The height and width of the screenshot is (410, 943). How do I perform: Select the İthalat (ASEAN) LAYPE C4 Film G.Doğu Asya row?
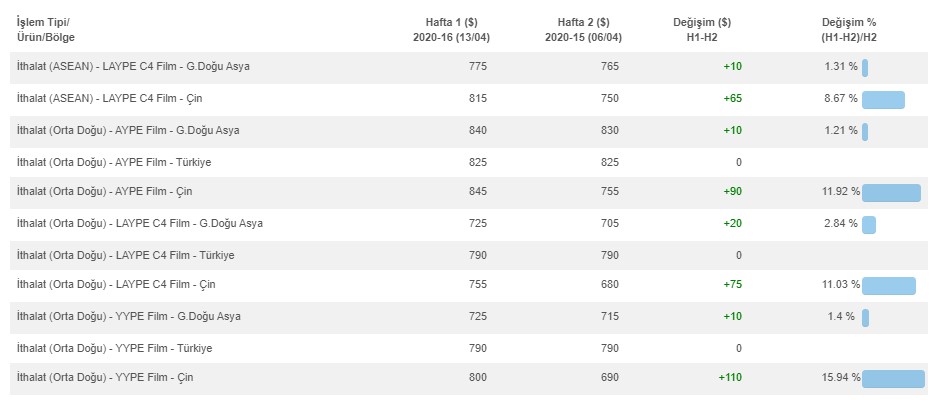click(x=468, y=67)
